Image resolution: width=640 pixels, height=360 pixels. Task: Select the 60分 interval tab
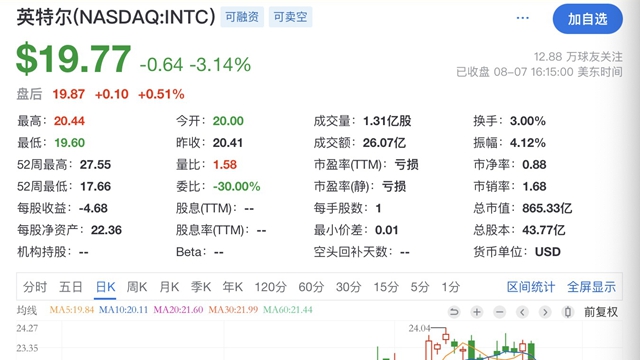click(311, 287)
